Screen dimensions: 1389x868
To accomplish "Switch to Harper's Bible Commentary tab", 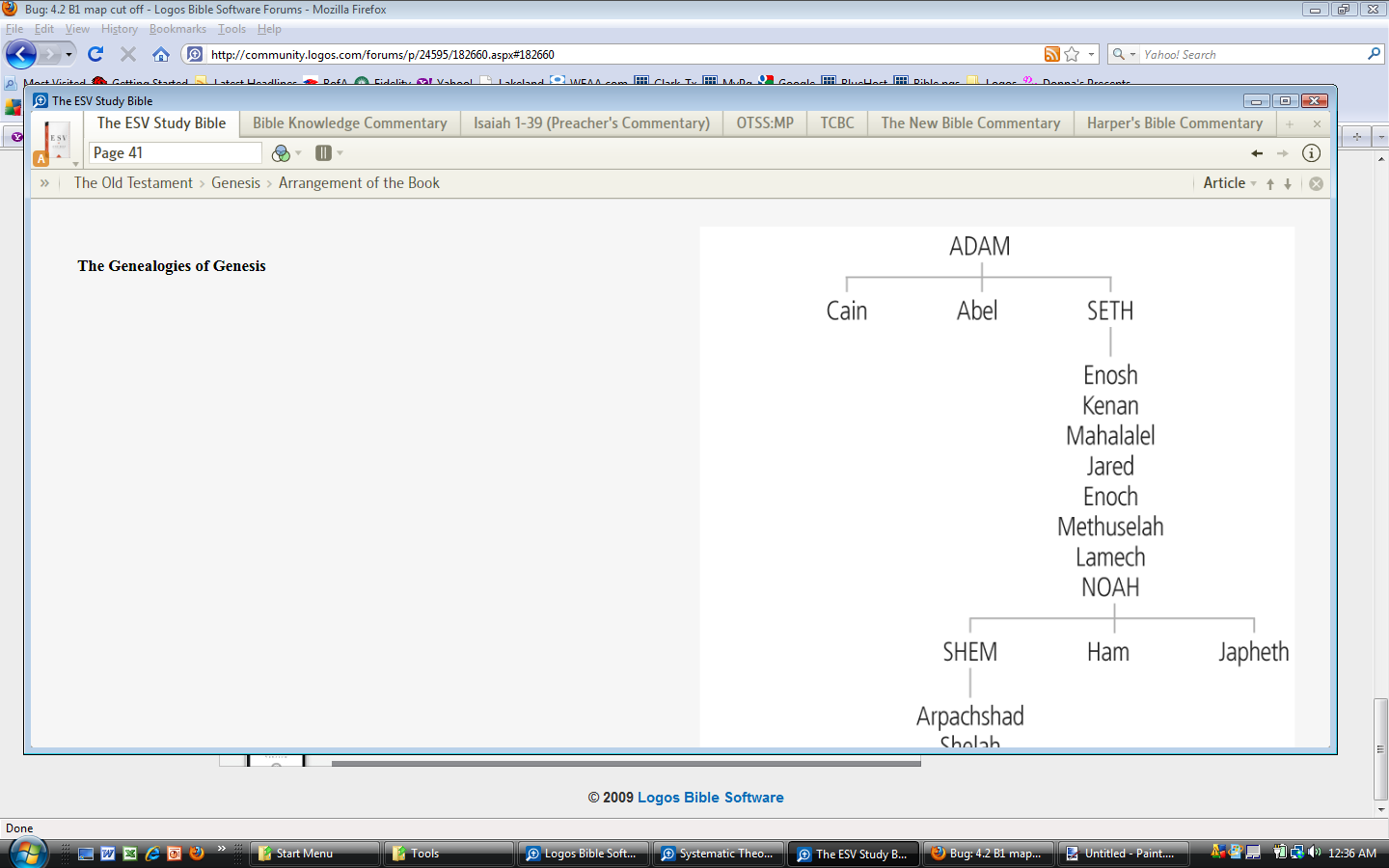I will point(1175,123).
